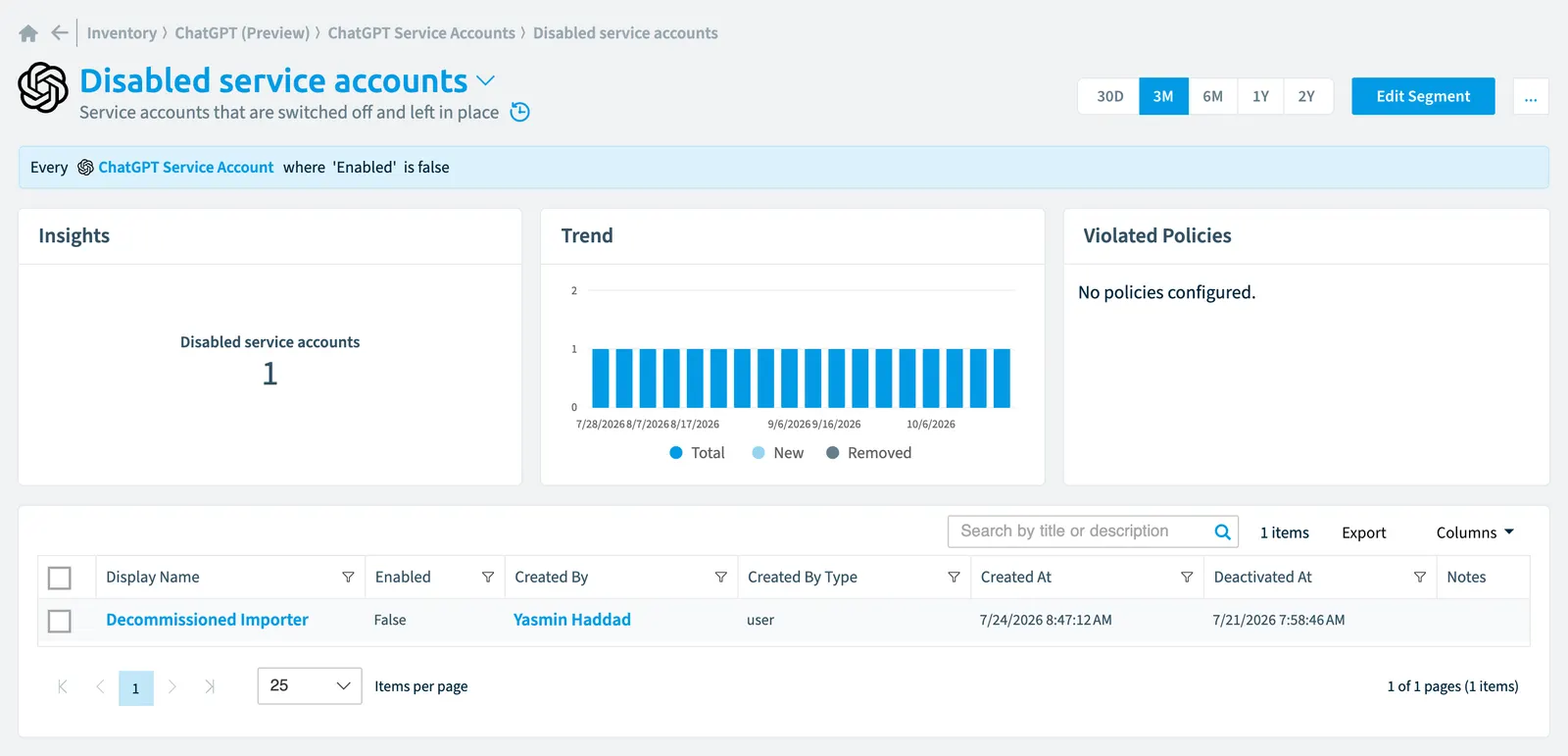Viewport: 1568px width, 756px height.
Task: Select the 3M time range
Action: pyautogui.click(x=1163, y=96)
